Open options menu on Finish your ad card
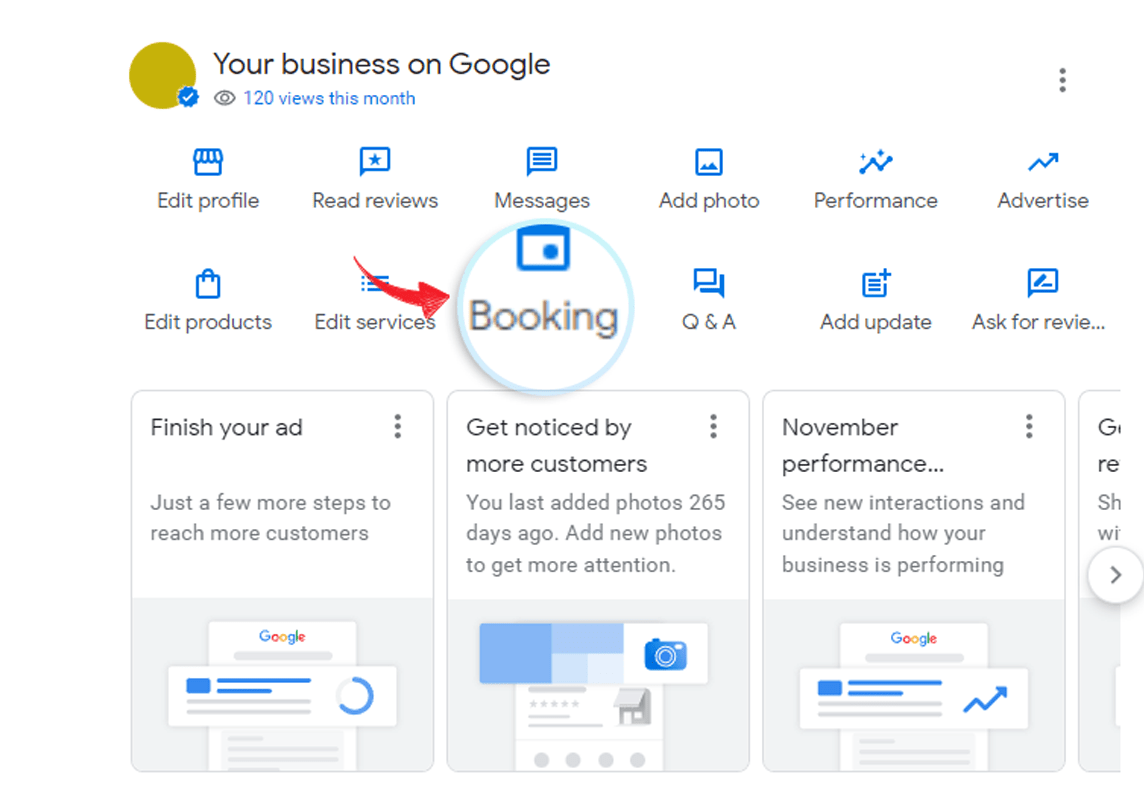Viewport: 1144px width, 800px height. click(398, 427)
